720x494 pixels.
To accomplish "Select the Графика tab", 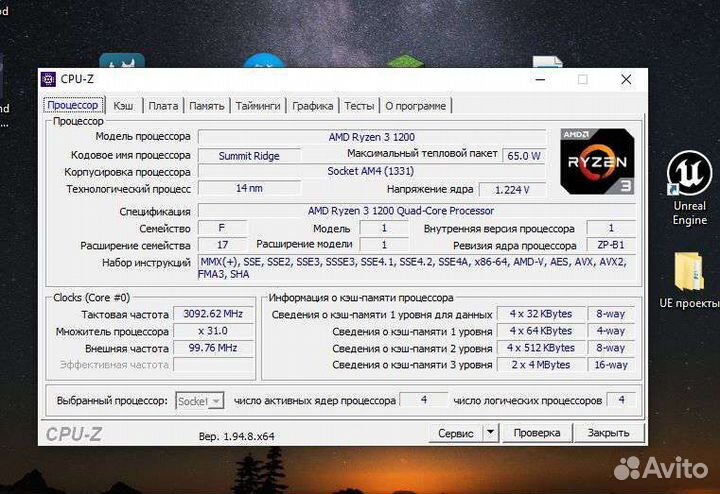I will coord(312,106).
